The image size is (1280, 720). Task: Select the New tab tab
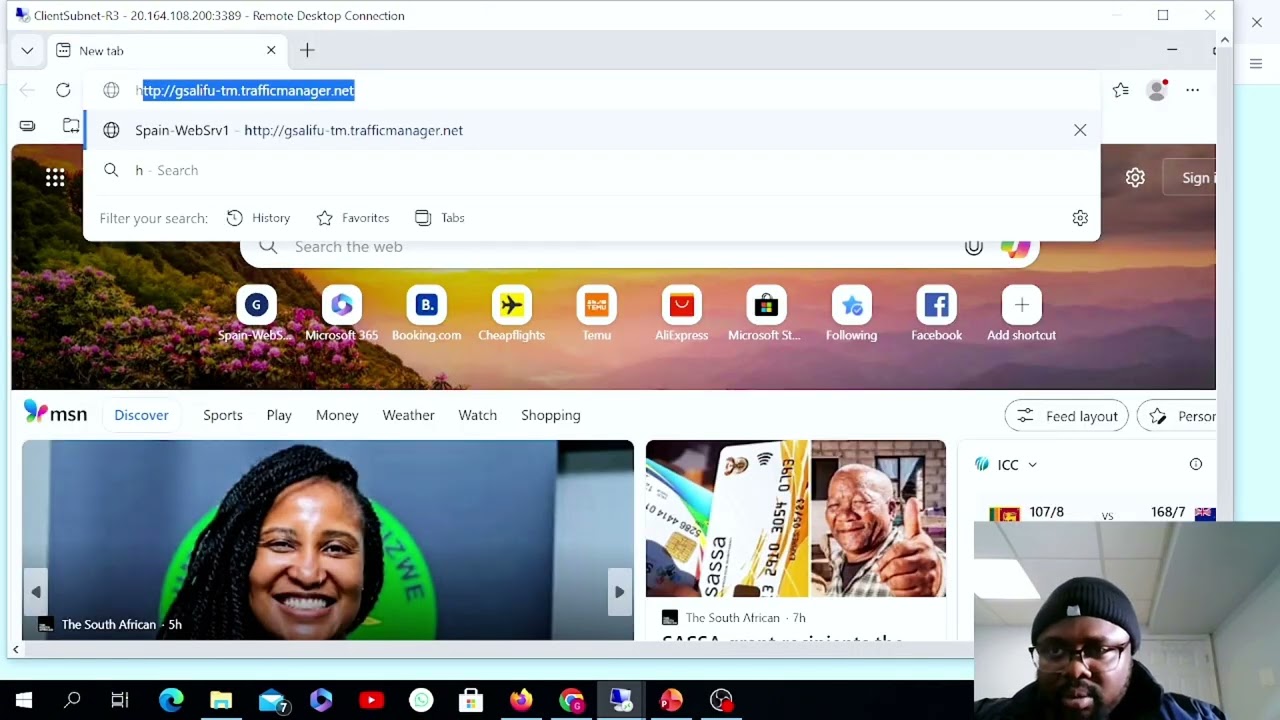pos(166,50)
